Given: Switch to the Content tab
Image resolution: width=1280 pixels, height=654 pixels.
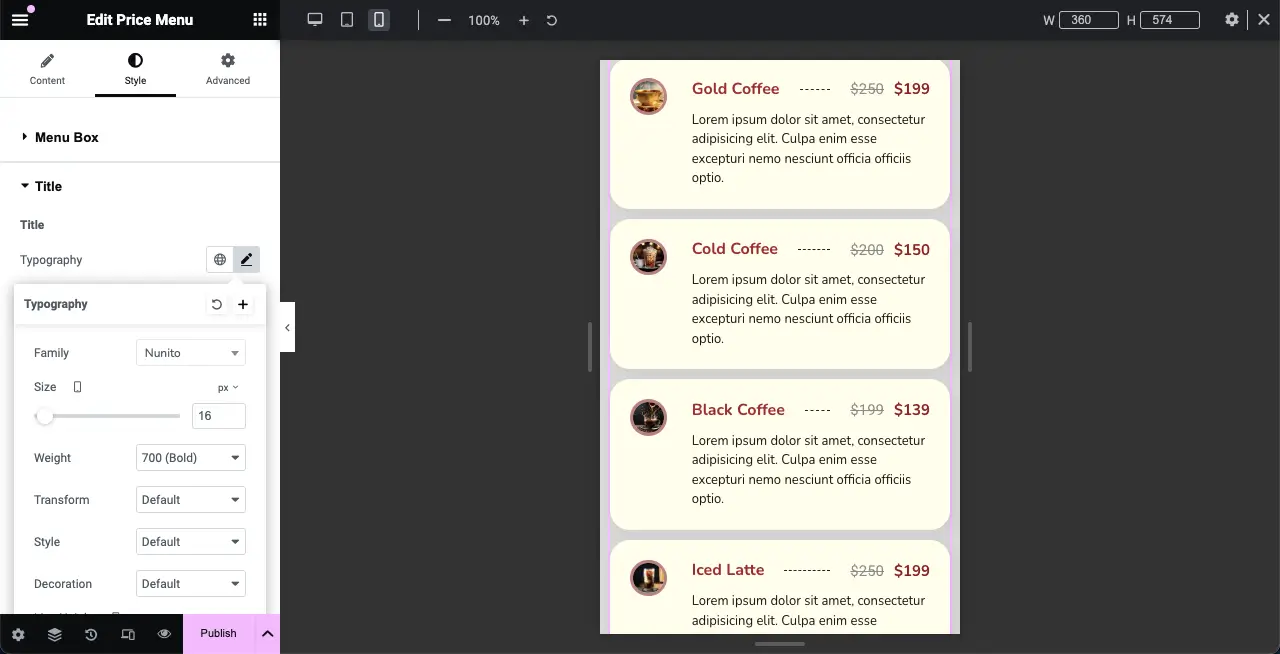Looking at the screenshot, I should (x=47, y=69).
